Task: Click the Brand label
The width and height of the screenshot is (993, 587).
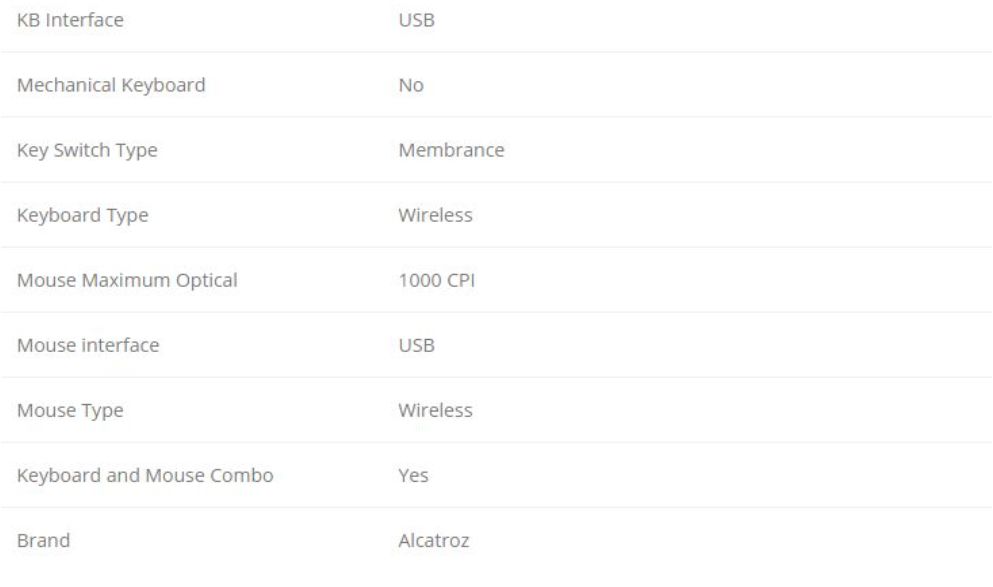Action: [44, 541]
